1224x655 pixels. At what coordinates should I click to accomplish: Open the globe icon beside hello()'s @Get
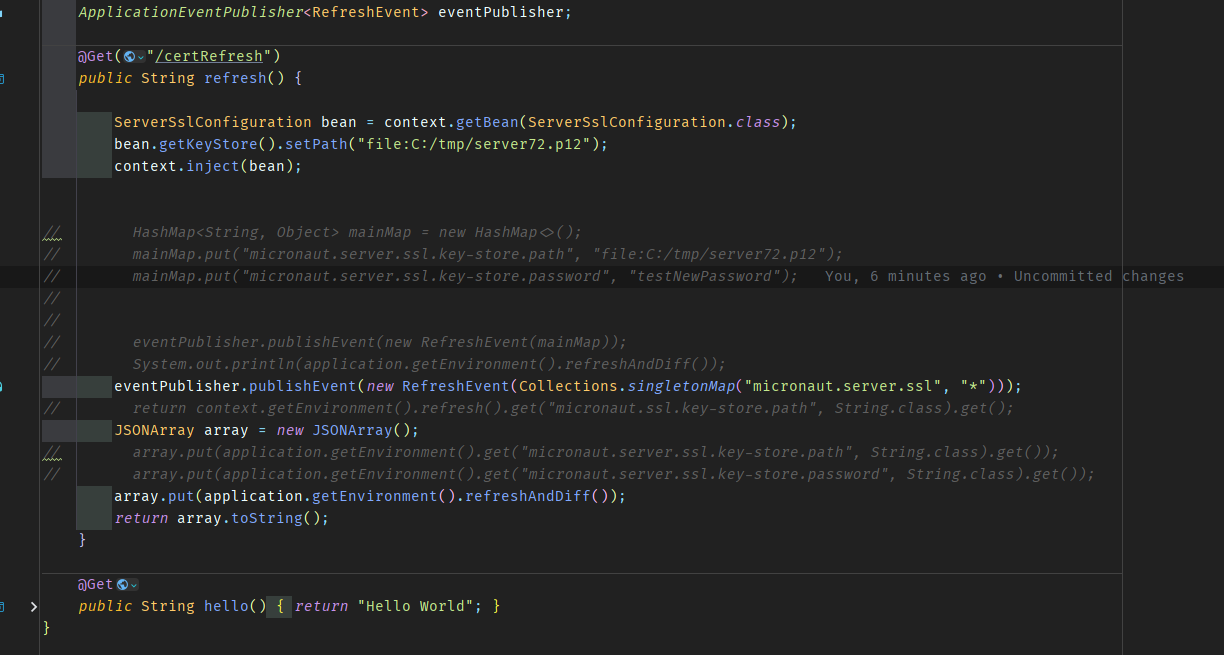pos(122,584)
